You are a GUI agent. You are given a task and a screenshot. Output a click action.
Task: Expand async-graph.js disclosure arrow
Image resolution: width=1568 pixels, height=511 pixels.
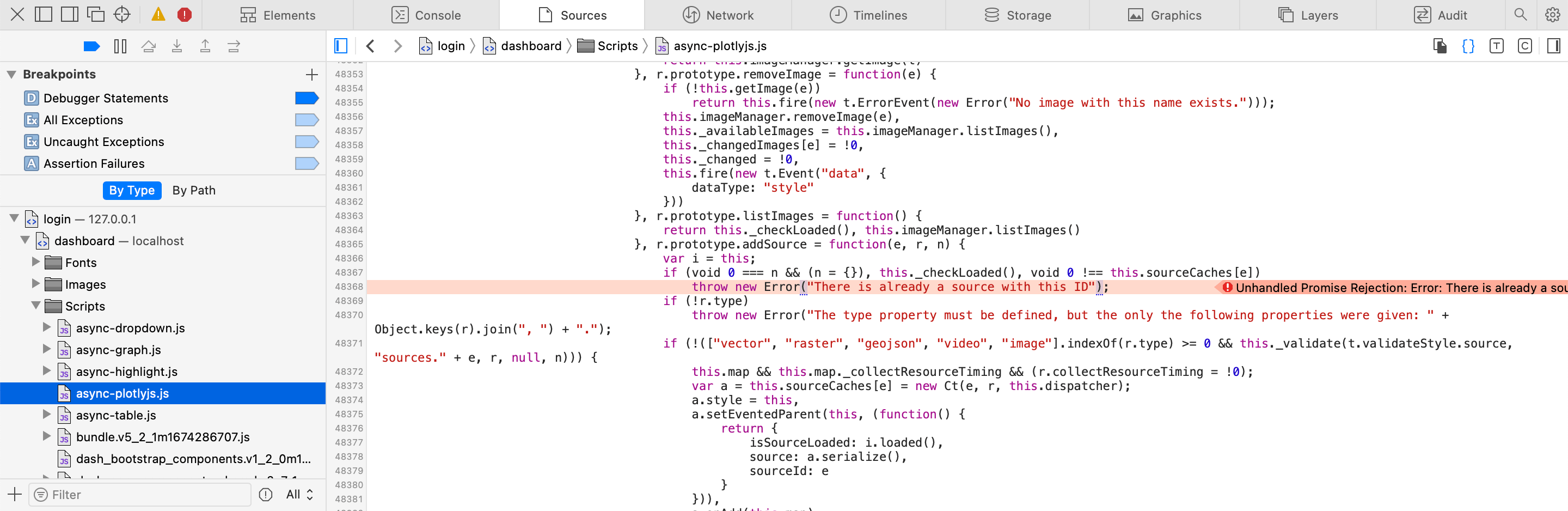[x=47, y=350]
